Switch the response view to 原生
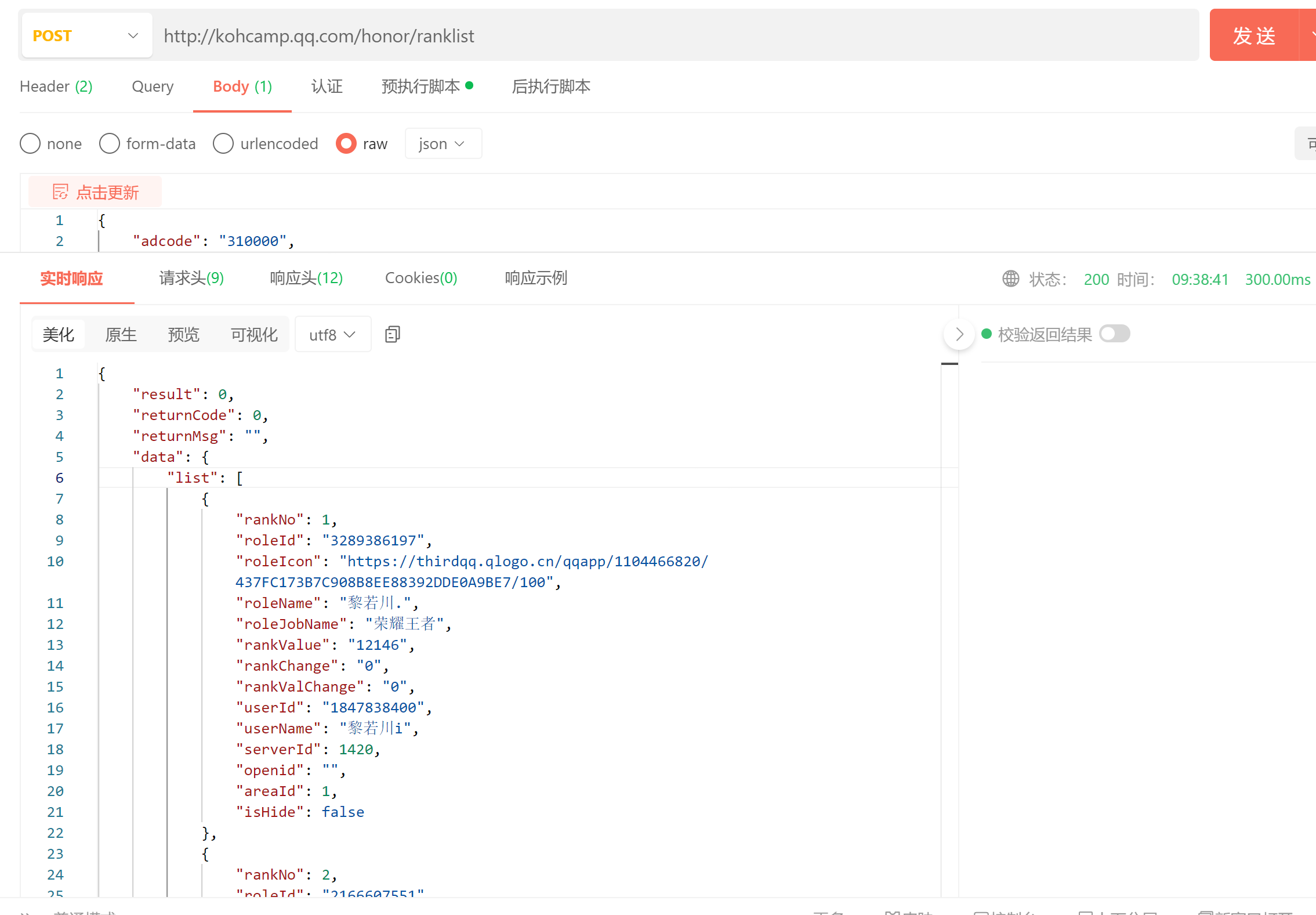The width and height of the screenshot is (1316, 915). [x=121, y=335]
